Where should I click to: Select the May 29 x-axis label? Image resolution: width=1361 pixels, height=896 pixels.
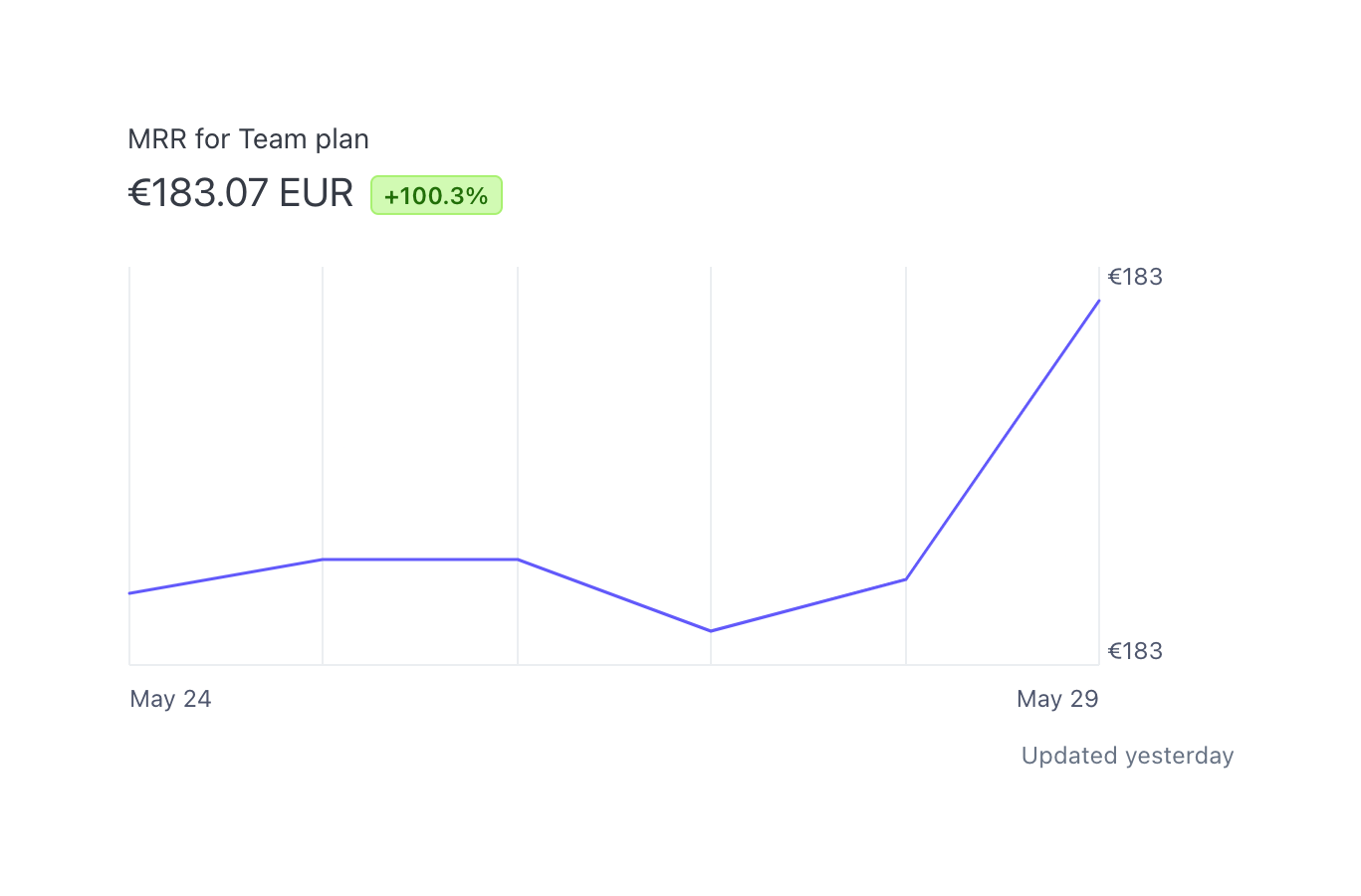[1056, 699]
